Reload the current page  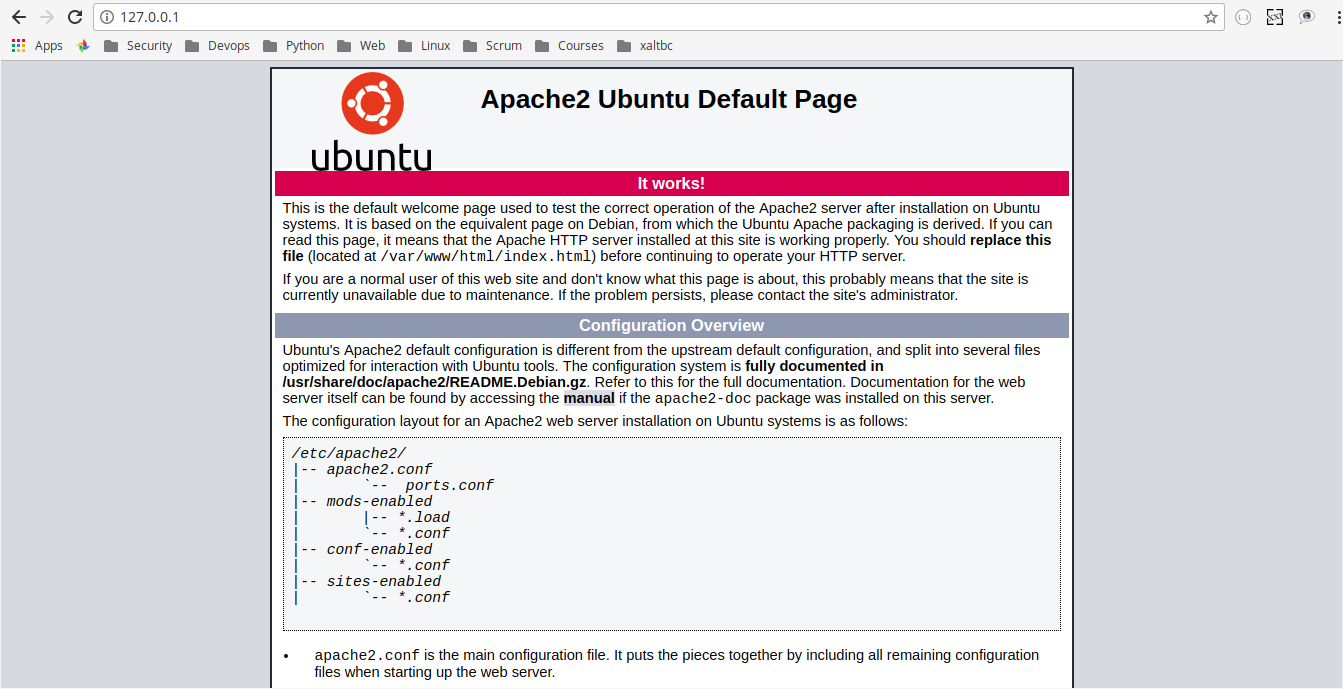(75, 17)
